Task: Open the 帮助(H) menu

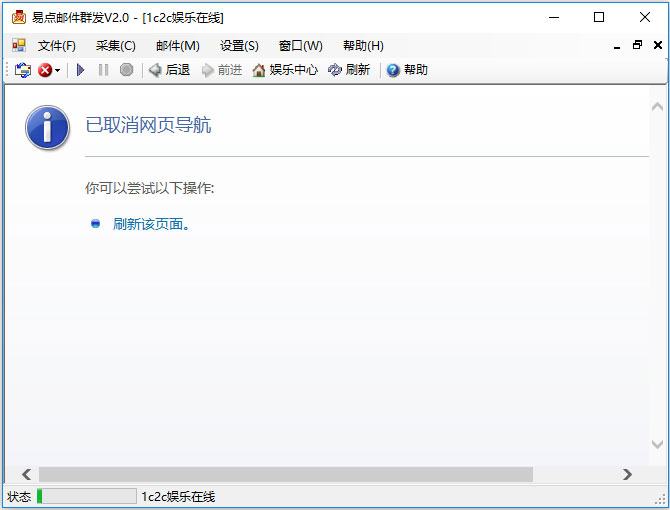Action: pyautogui.click(x=363, y=46)
